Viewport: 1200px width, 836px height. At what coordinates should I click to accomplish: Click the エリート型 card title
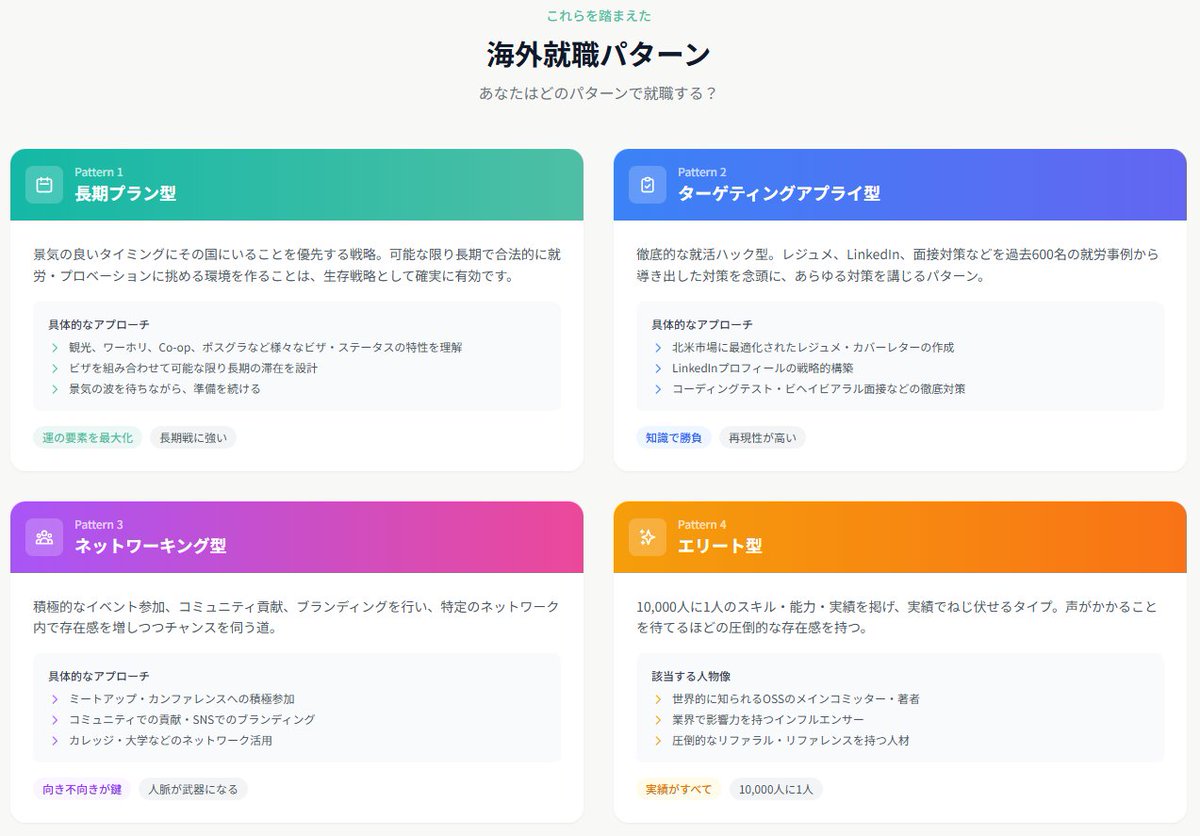click(720, 546)
